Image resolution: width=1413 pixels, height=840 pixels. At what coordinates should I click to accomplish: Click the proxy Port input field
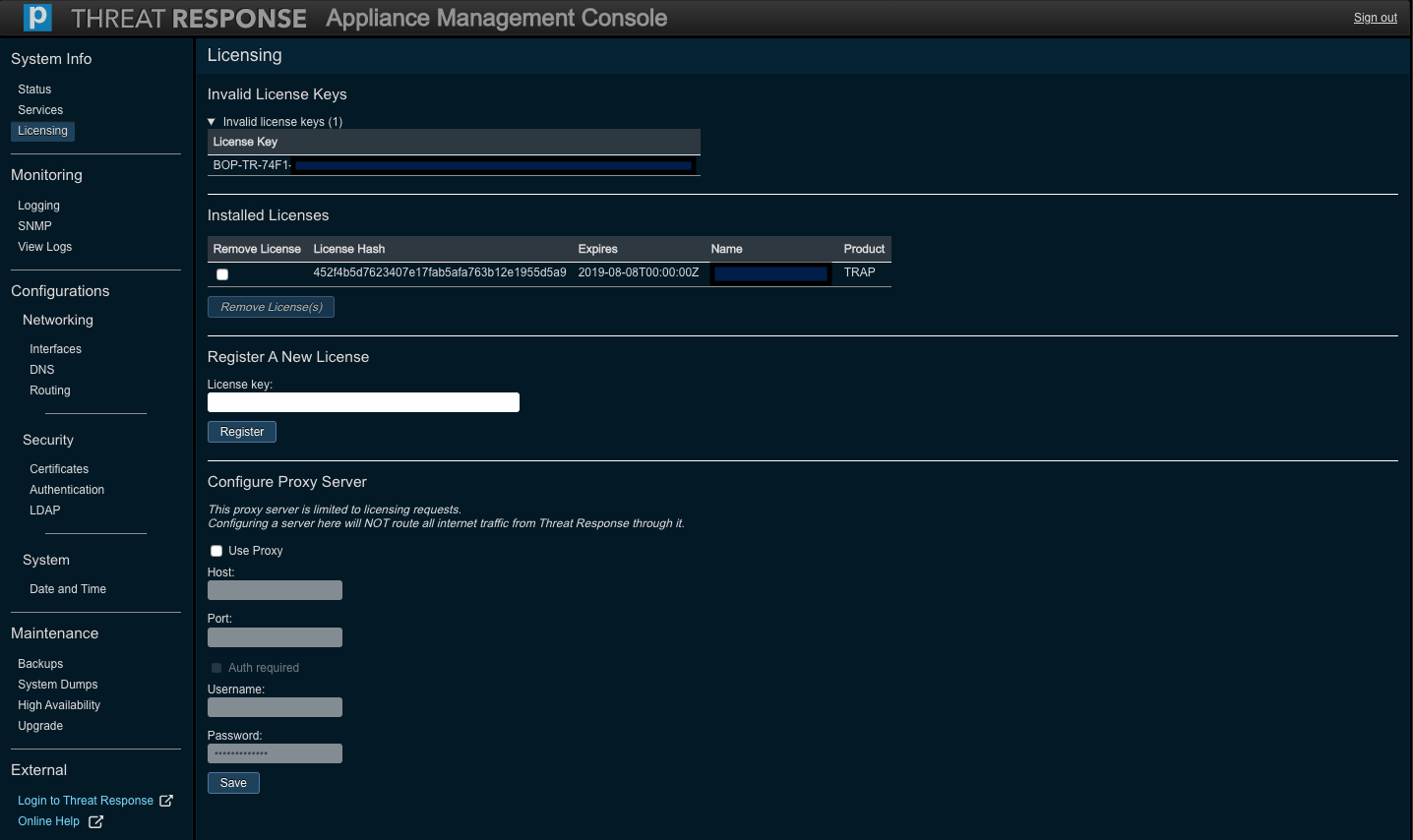[275, 637]
